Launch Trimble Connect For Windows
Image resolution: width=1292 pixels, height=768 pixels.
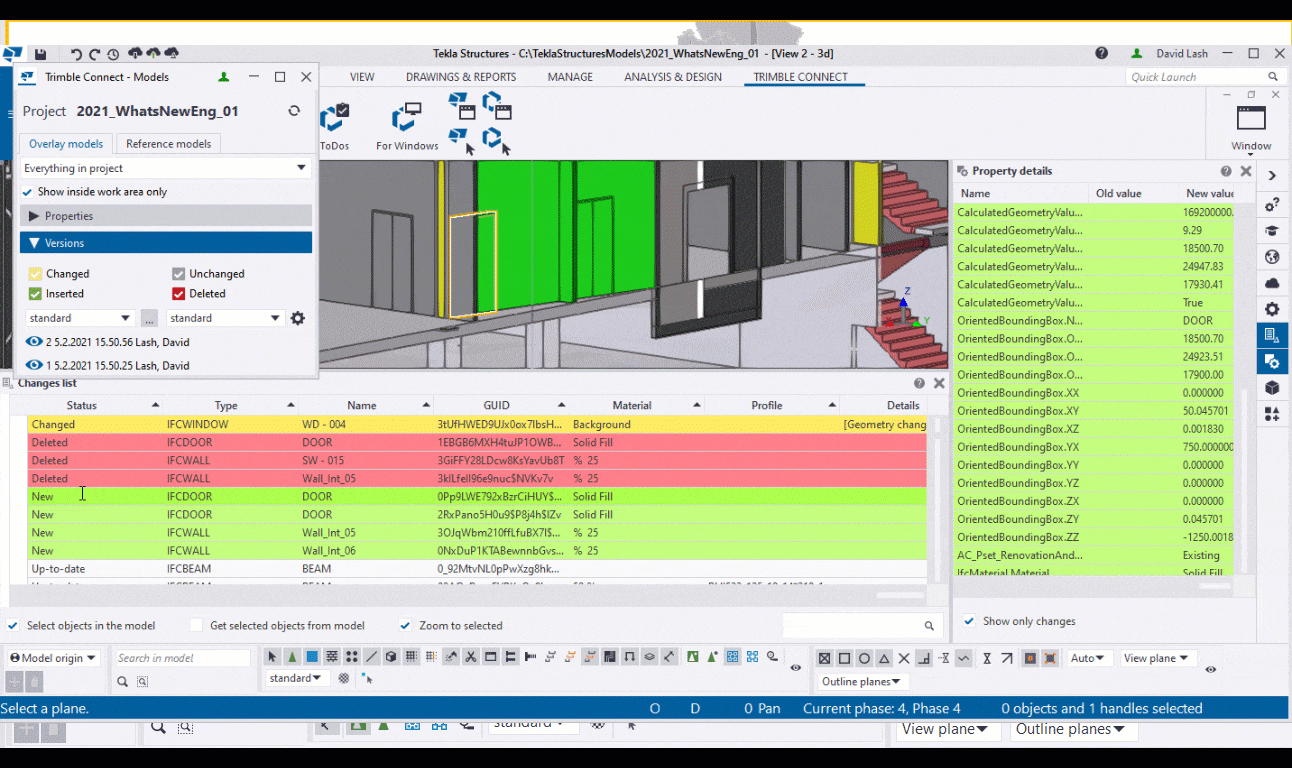point(407,125)
